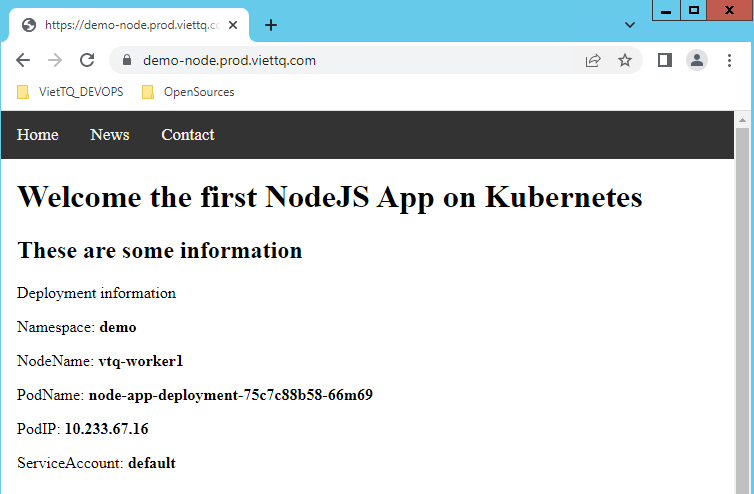The width and height of the screenshot is (754, 494).
Task: Open a new tab with plus button
Action: (270, 25)
